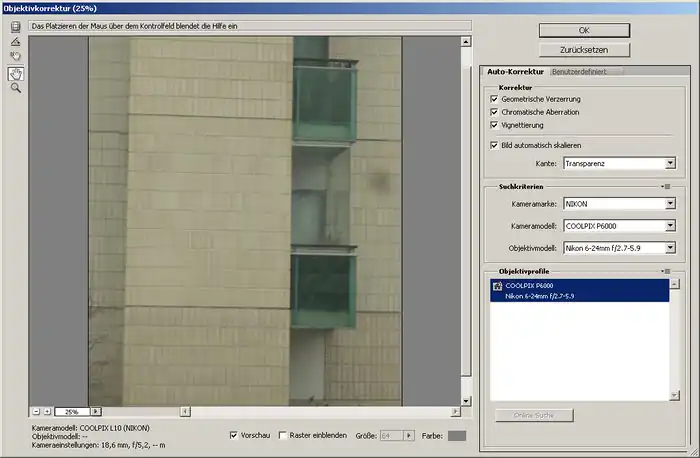Uncheck Geometrische Verzerrung
This screenshot has height=458, width=700.
(x=494, y=99)
